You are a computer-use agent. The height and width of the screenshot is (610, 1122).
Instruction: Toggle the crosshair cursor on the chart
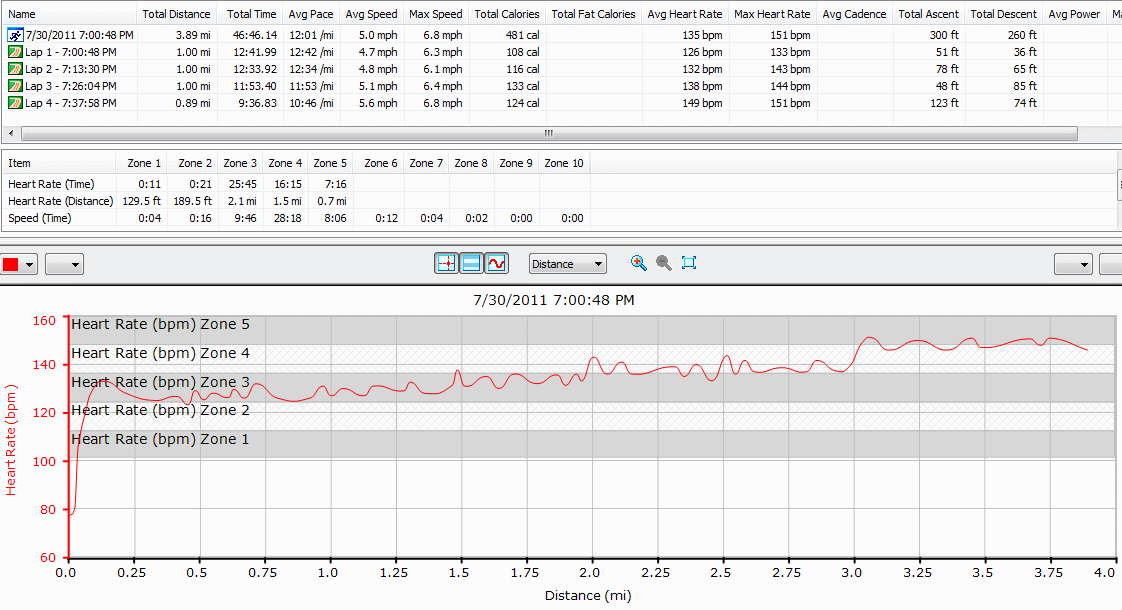[x=447, y=263]
